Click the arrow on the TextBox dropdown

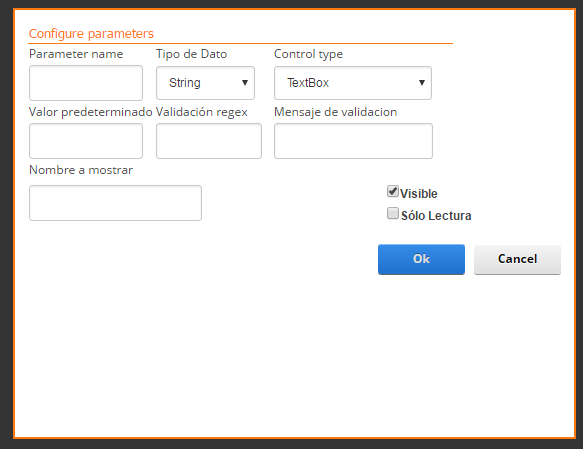pos(422,83)
